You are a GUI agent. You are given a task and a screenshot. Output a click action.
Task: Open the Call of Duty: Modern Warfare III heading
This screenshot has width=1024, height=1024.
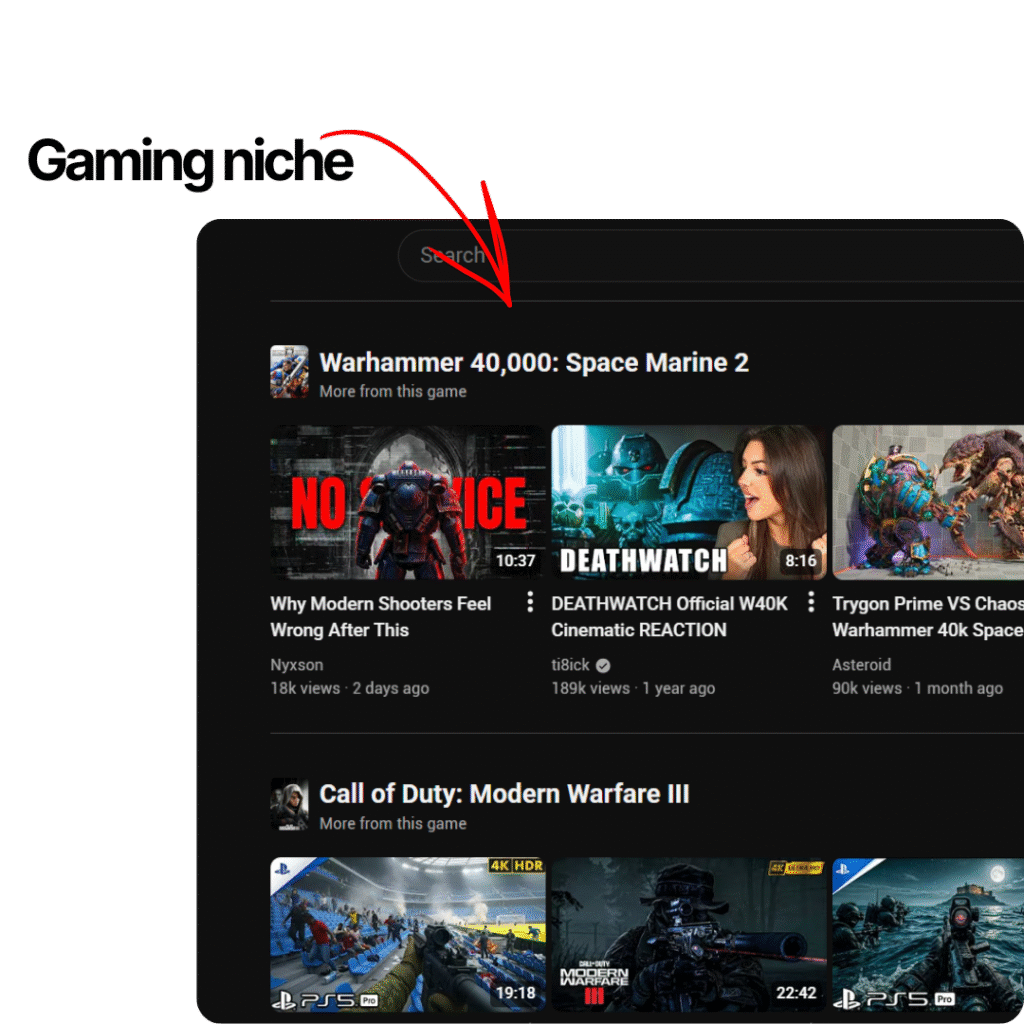504,794
